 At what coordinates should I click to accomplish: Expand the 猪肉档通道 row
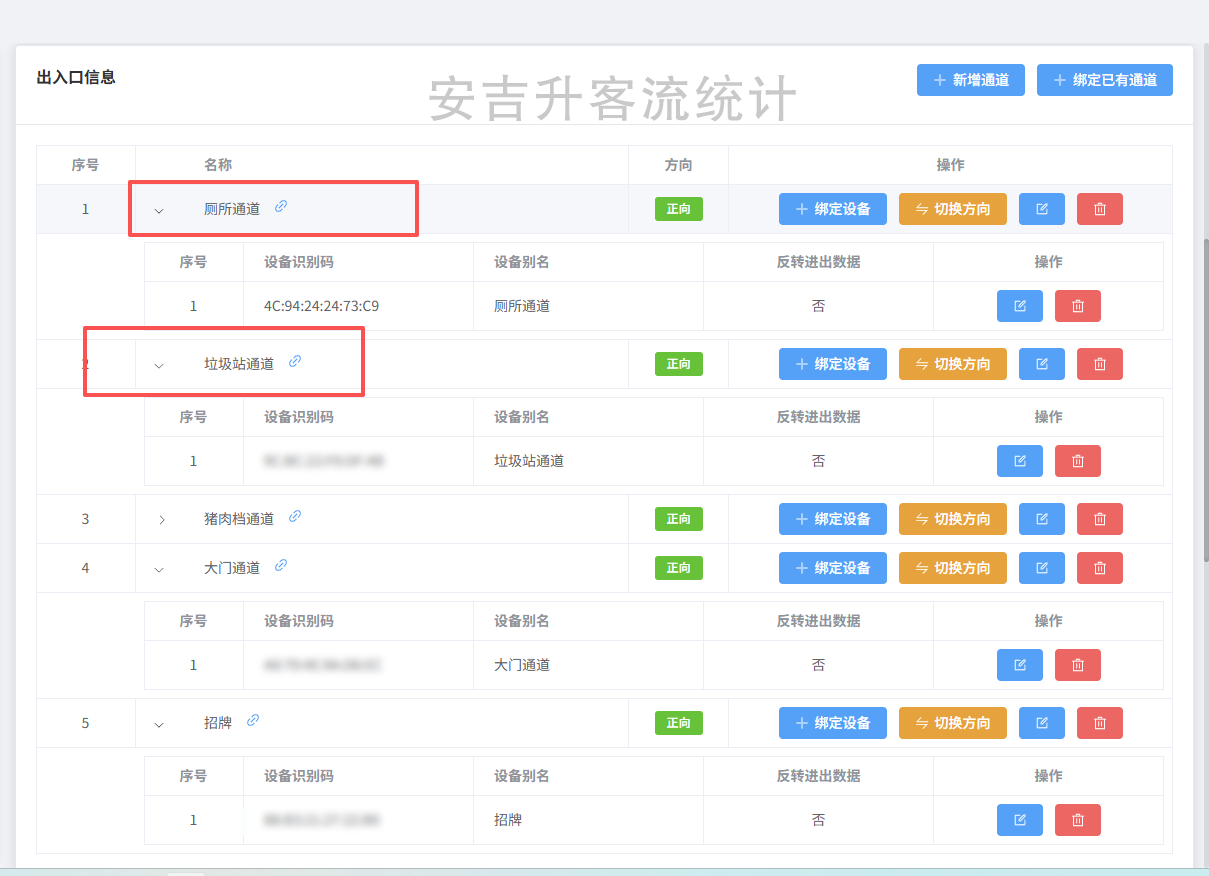pos(158,518)
